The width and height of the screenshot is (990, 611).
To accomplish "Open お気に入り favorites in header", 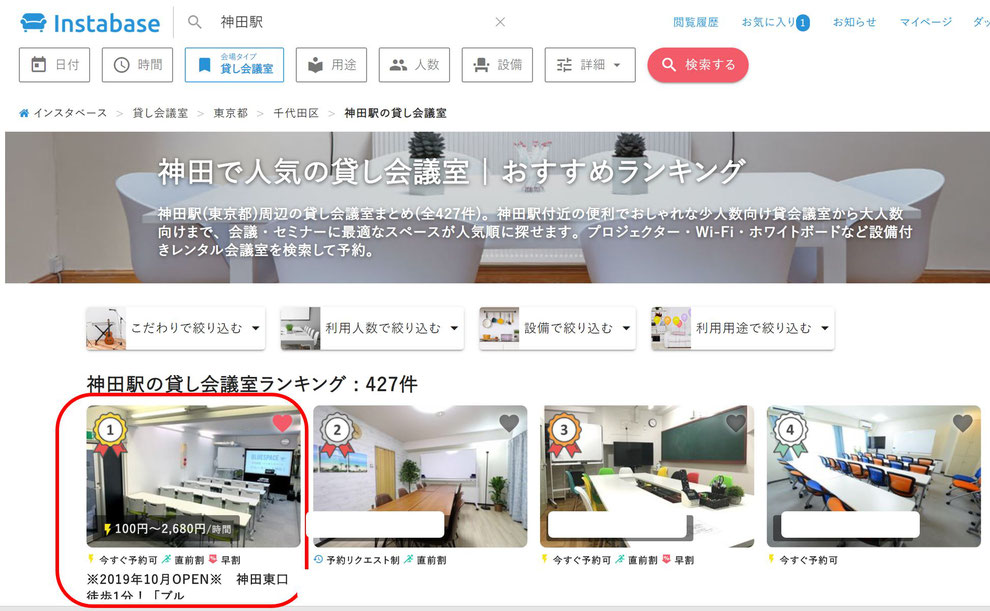I will click(x=775, y=22).
